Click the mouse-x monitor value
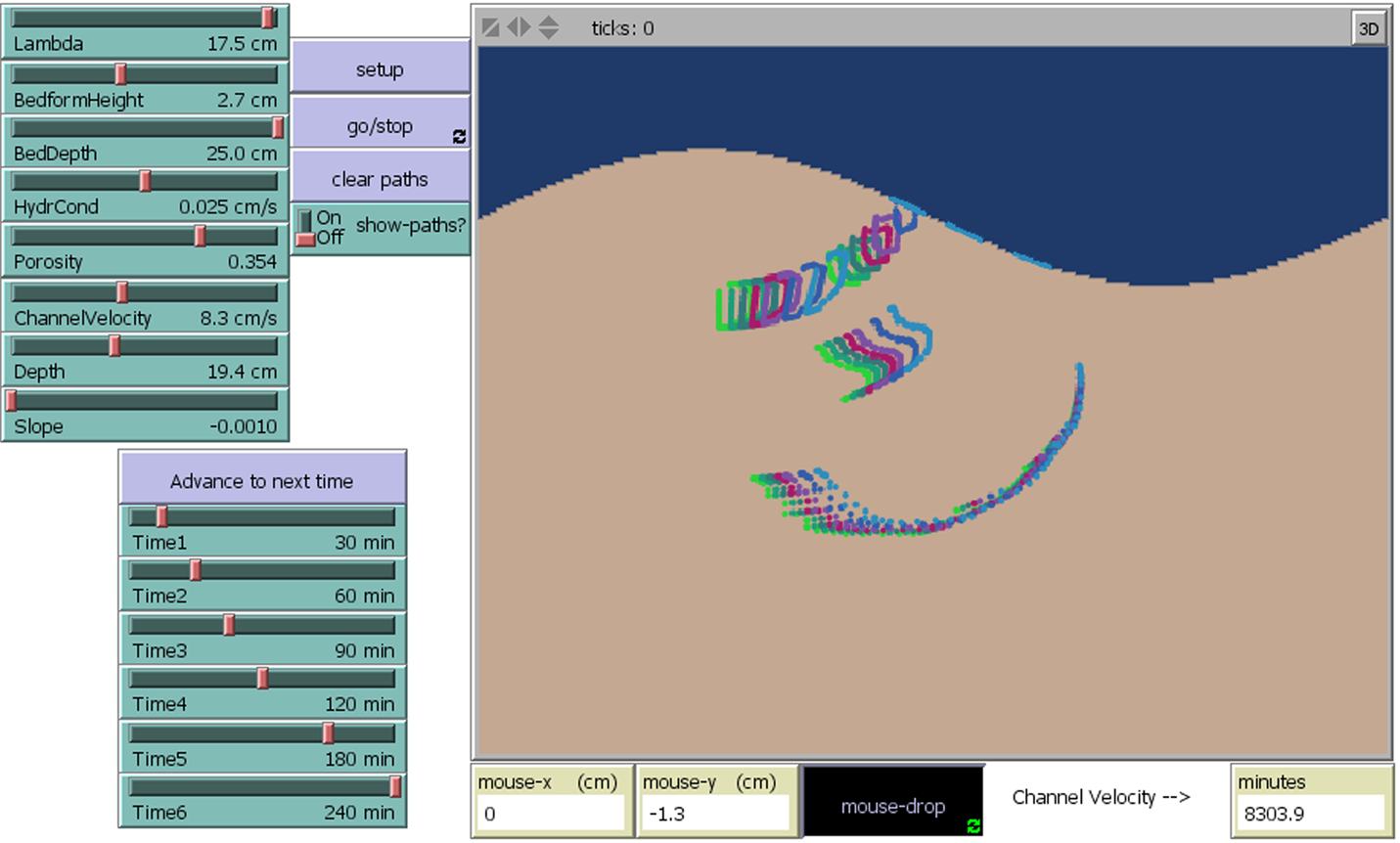Viewport: 1400px width, 843px height. [x=552, y=814]
